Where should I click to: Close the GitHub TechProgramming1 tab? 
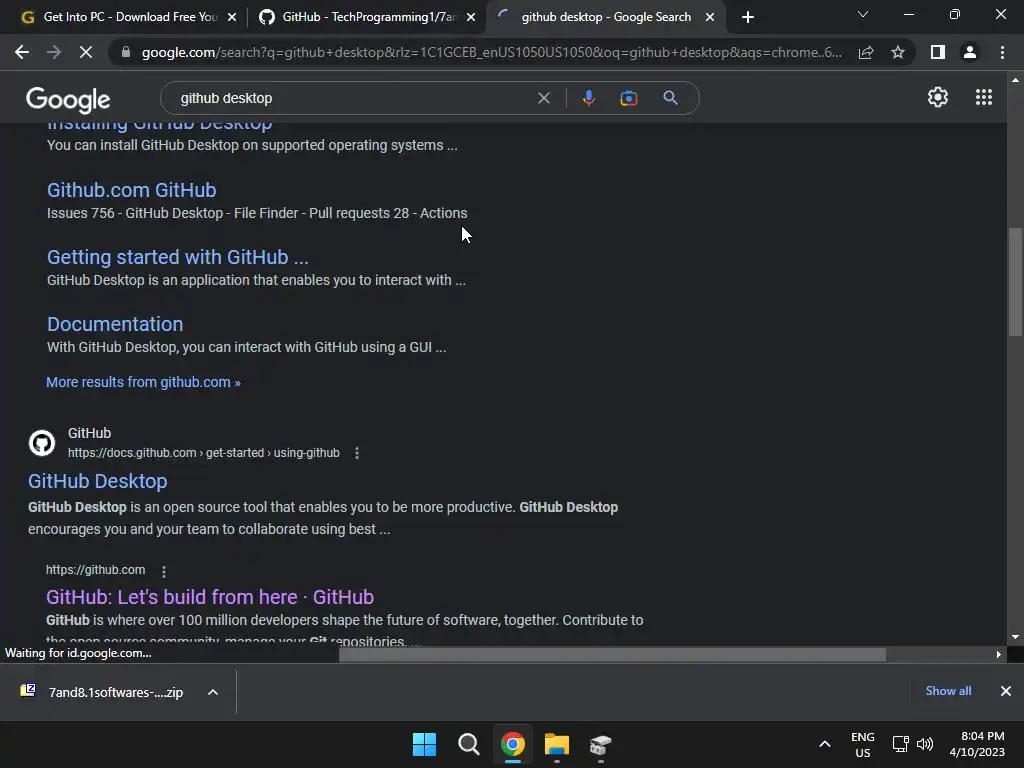[x=471, y=17]
